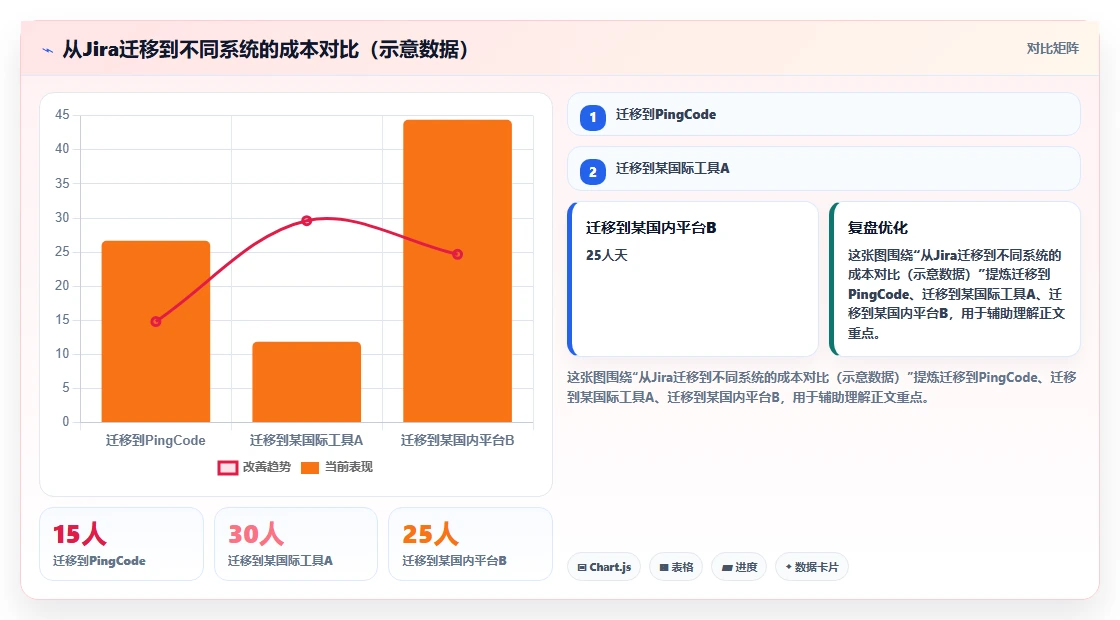Click the x-axis label 迁移到某国内平台B
1120x620 pixels.
click(457, 441)
